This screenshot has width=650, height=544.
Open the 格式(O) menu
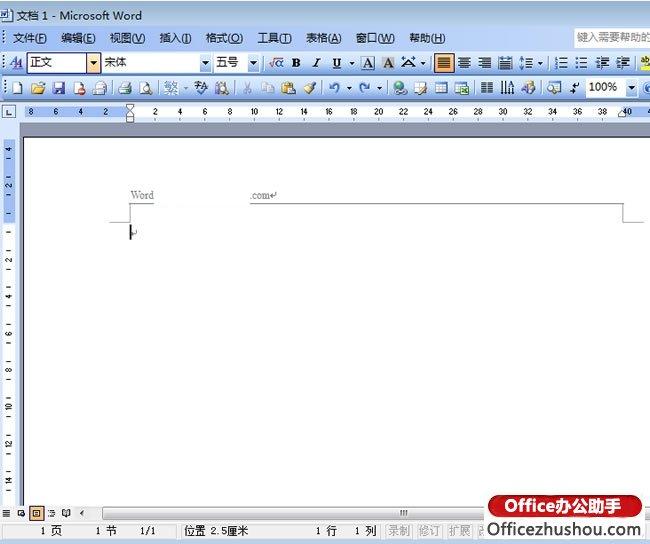[x=223, y=38]
